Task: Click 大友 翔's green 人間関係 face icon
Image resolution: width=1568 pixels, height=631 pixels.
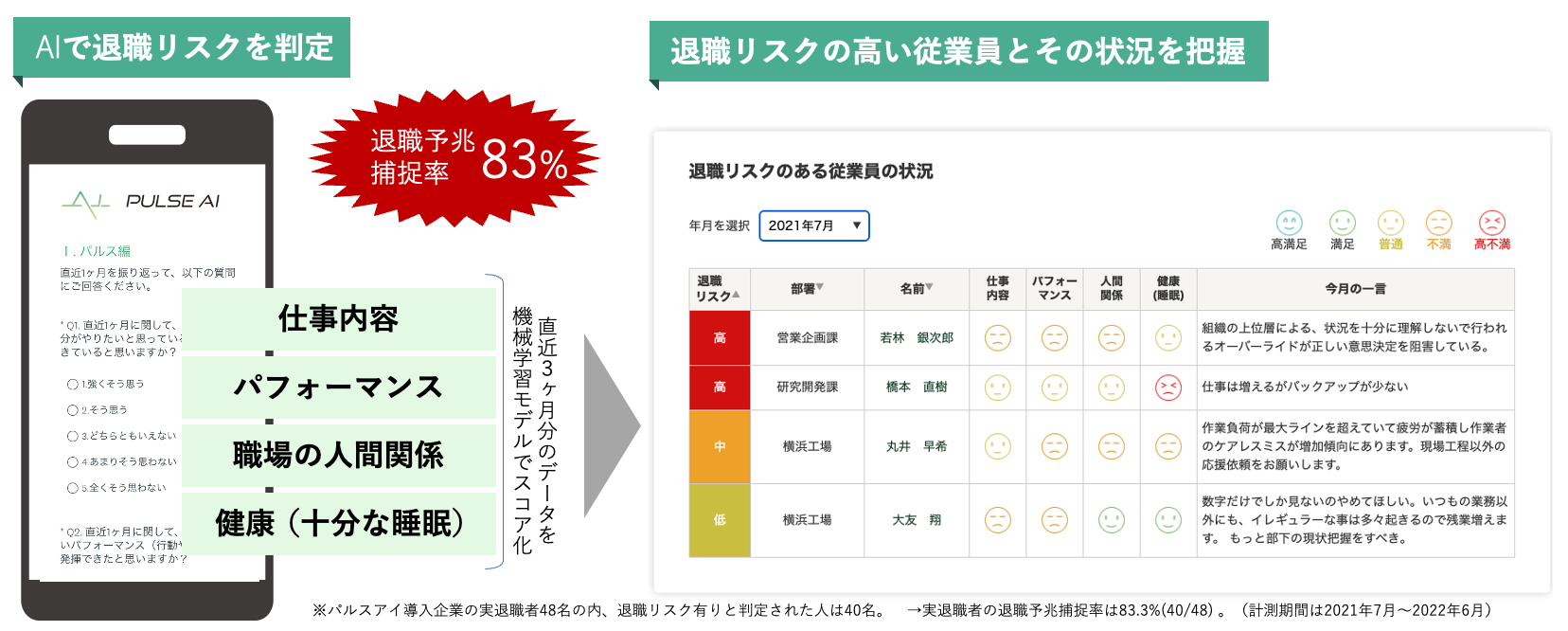Action: [x=1111, y=520]
